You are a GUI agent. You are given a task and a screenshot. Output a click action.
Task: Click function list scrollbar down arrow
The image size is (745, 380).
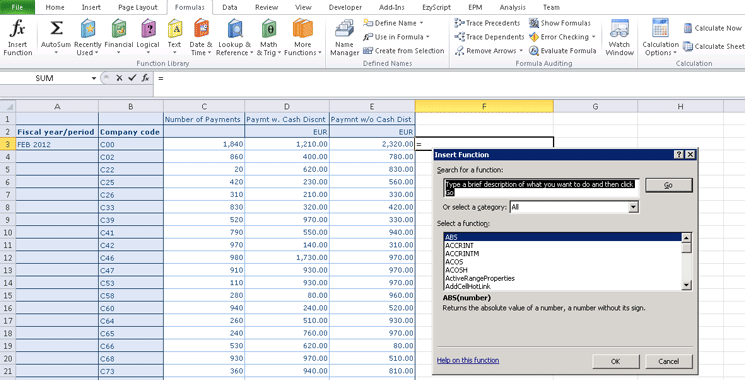(687, 285)
